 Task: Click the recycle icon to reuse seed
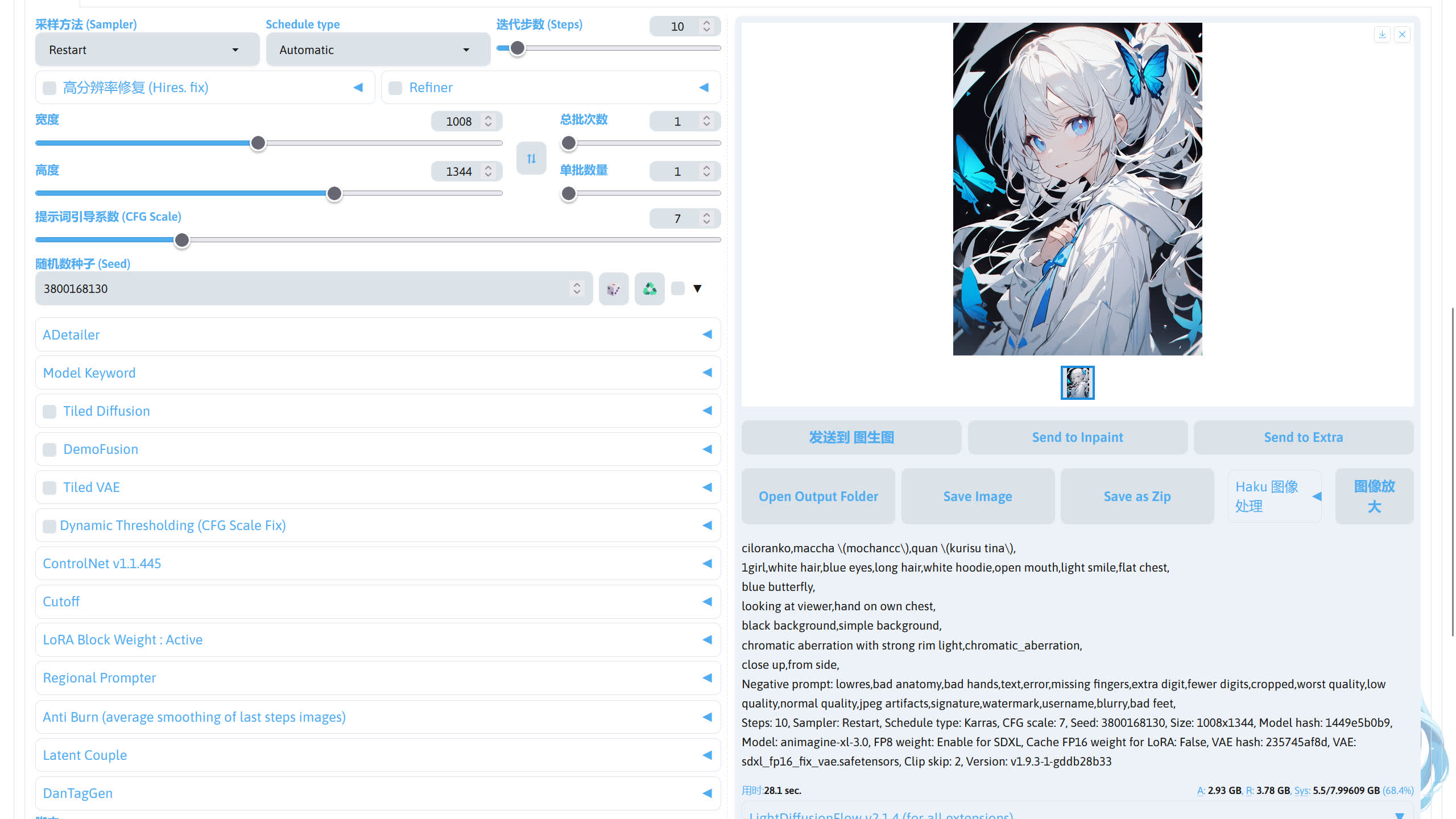pyautogui.click(x=650, y=289)
